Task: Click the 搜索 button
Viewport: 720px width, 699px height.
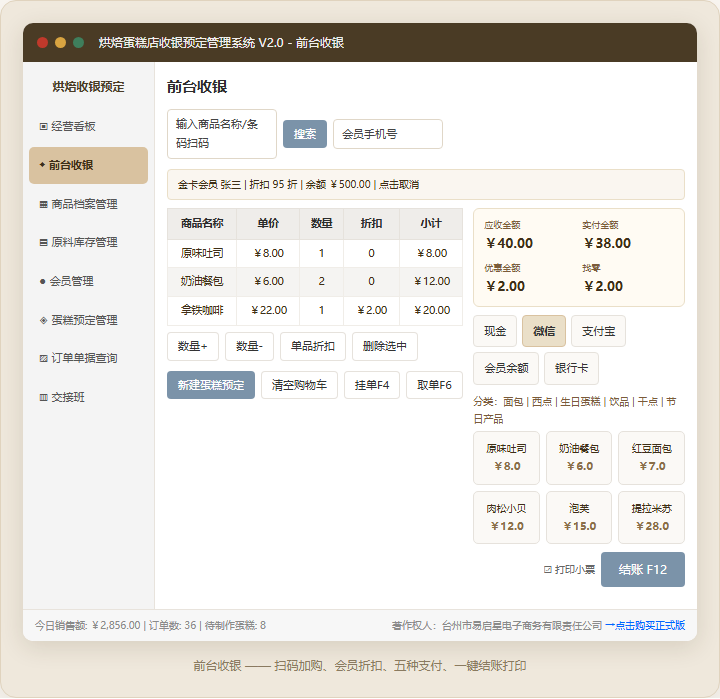Action: pyautogui.click(x=305, y=134)
